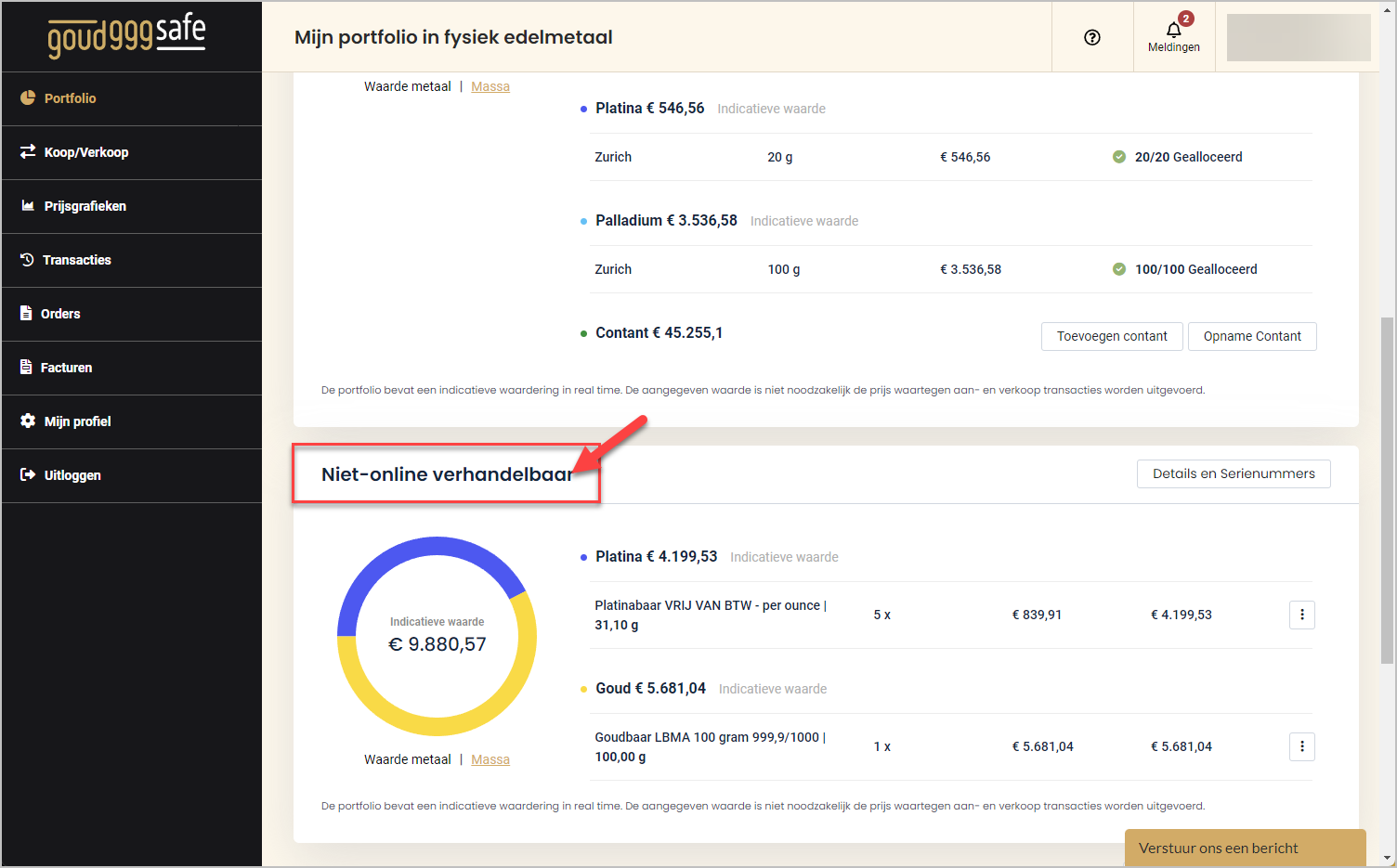Click the Goudbaar LBMA 100 gram product name

click(x=711, y=746)
